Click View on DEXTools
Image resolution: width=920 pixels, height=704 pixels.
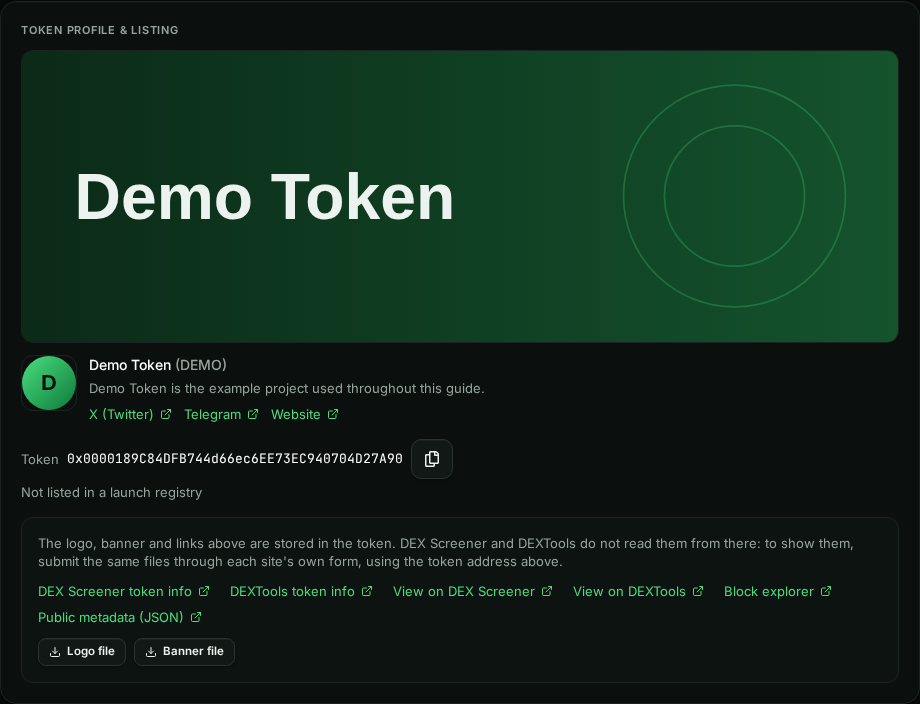[x=638, y=591]
